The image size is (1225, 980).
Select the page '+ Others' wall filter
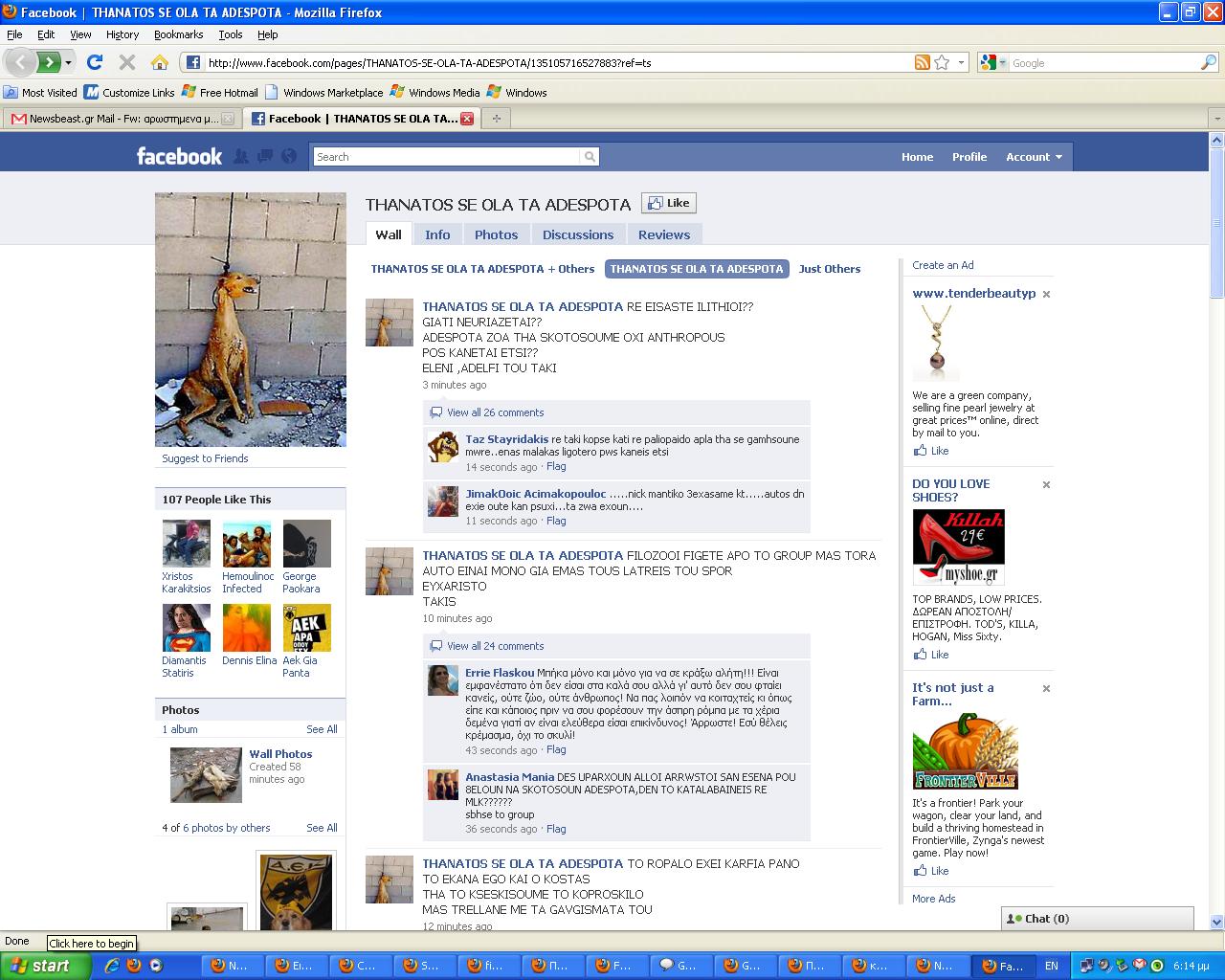tap(482, 269)
